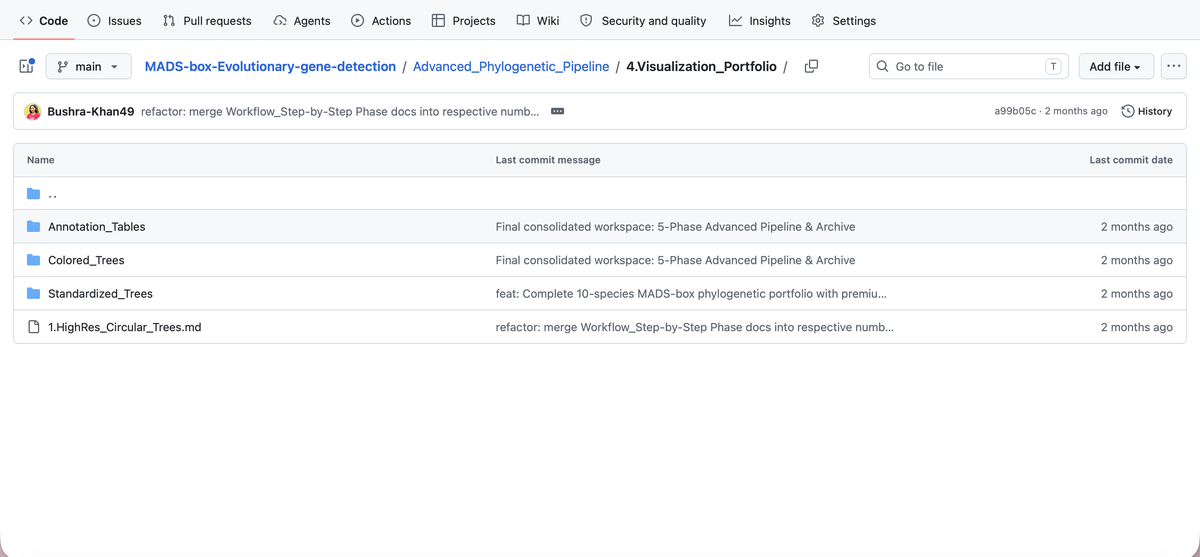Click 4.Visualization_Portfolio breadcrumb text
1200x557 pixels.
click(x=701, y=66)
